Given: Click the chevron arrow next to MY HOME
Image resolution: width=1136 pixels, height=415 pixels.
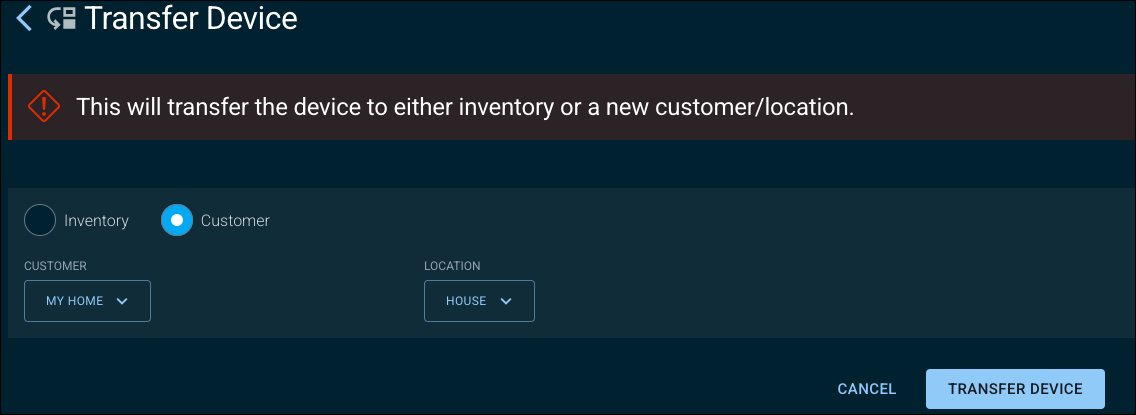Looking at the screenshot, I should (122, 301).
